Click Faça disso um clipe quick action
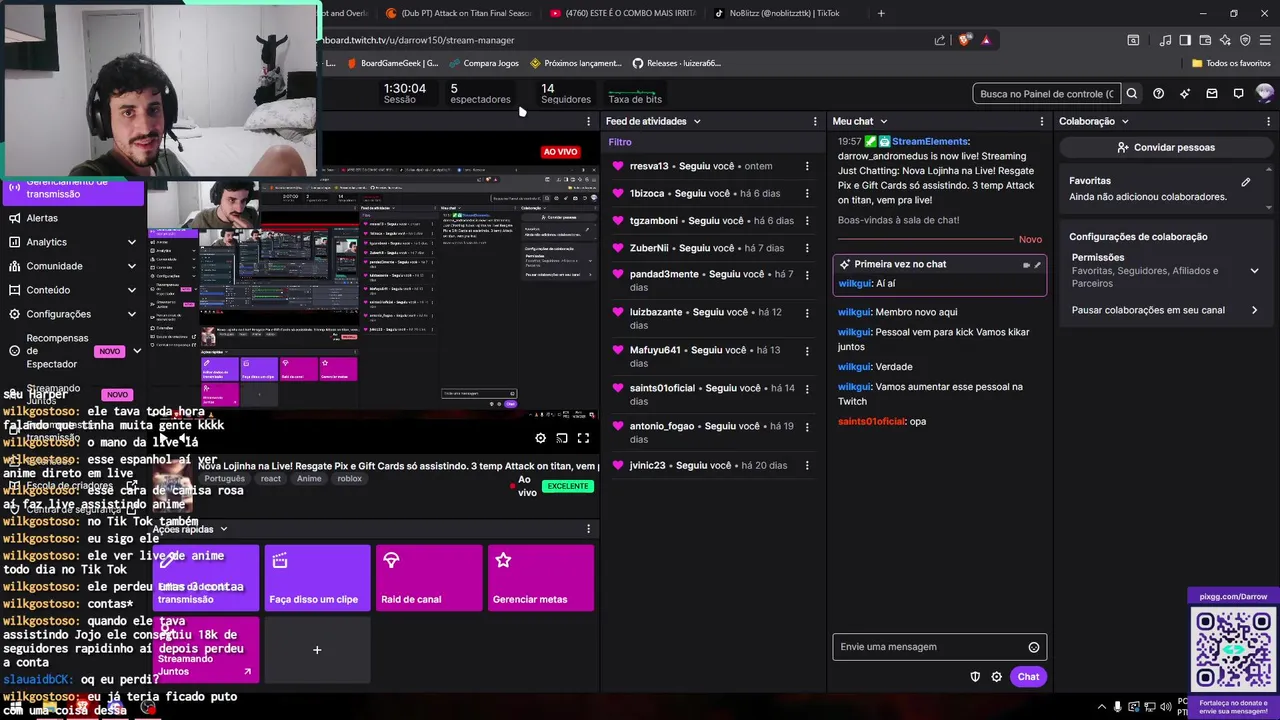This screenshot has width=1280, height=720. (317, 577)
